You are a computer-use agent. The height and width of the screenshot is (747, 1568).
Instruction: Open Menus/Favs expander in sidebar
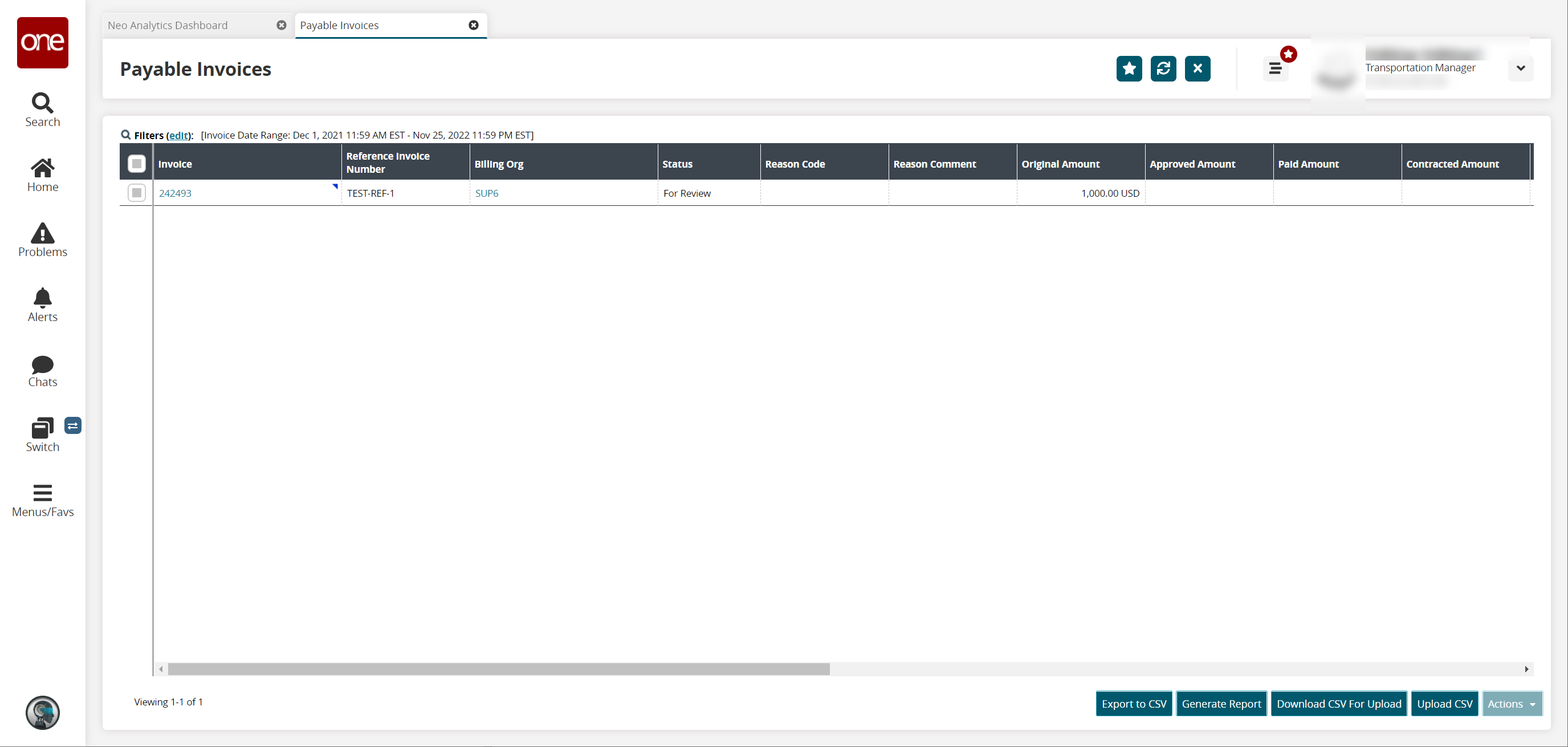coord(42,500)
